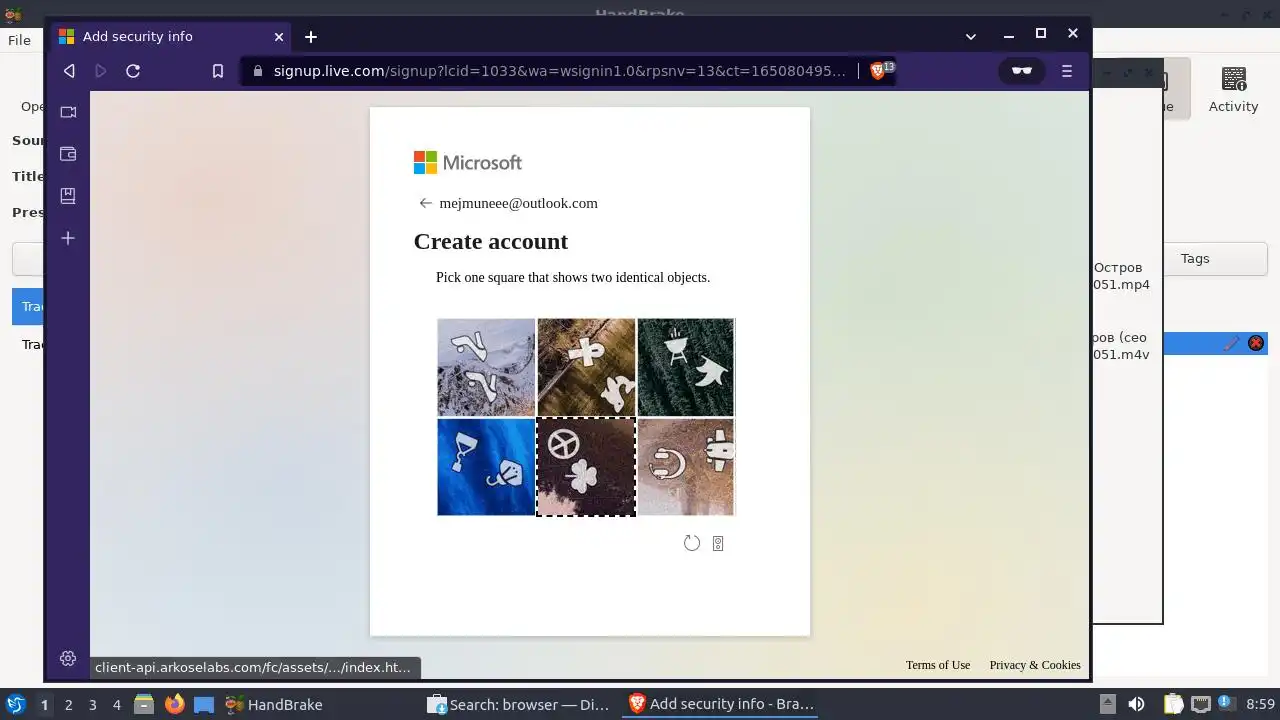Screen dimensions: 1280x720
Task: Open sidebar settings gear icon
Action: pos(68,658)
